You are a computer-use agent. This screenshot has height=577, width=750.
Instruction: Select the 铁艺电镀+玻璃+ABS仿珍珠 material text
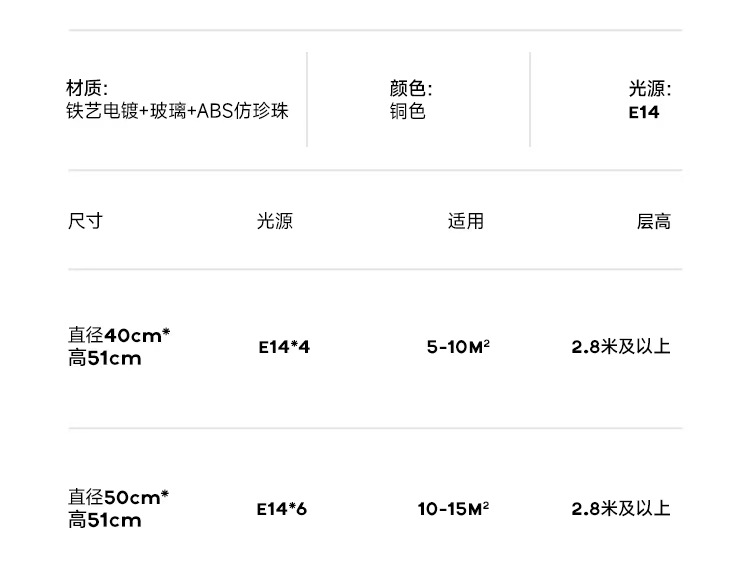178,111
